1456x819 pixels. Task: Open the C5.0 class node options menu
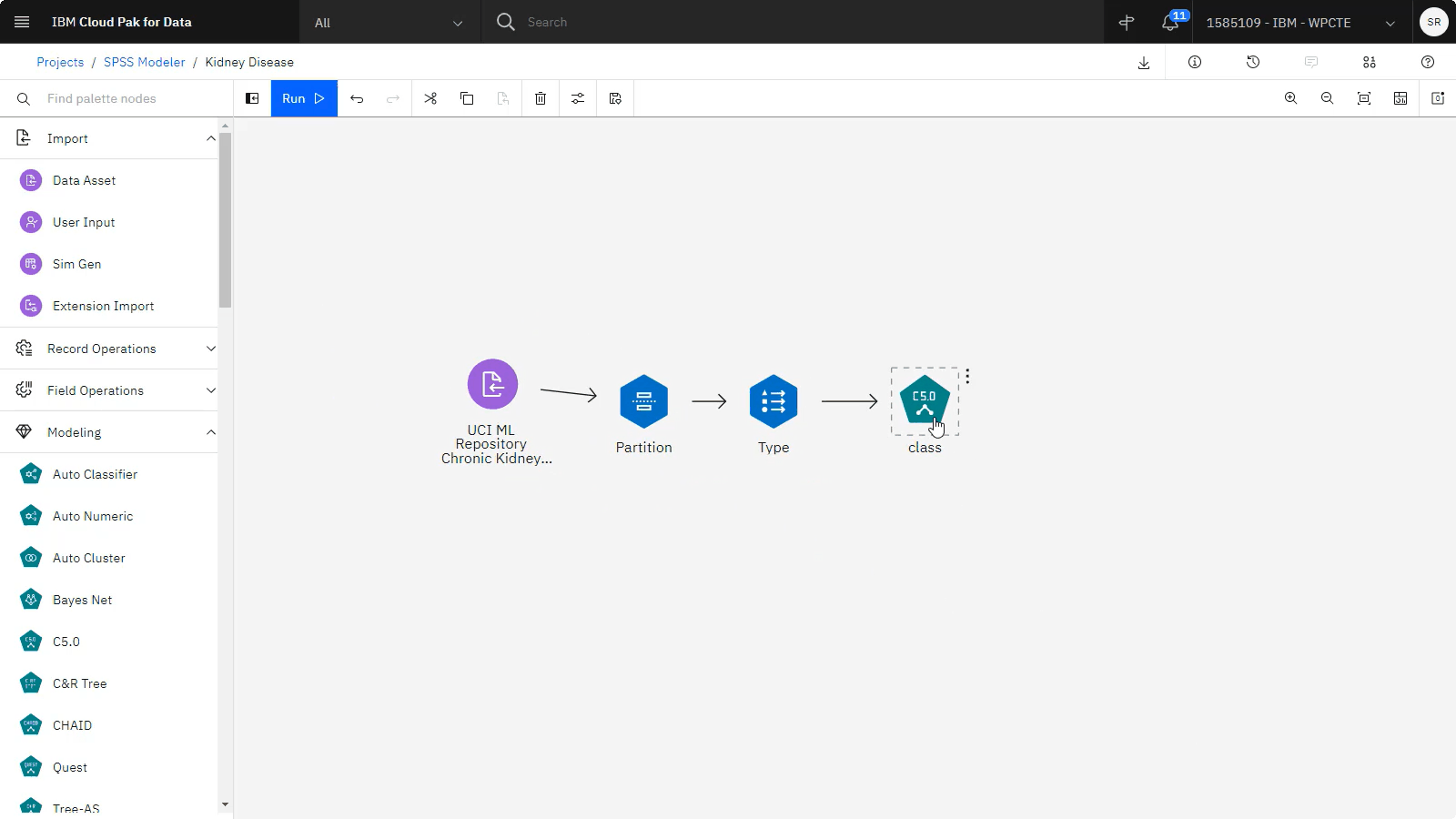pos(967,376)
